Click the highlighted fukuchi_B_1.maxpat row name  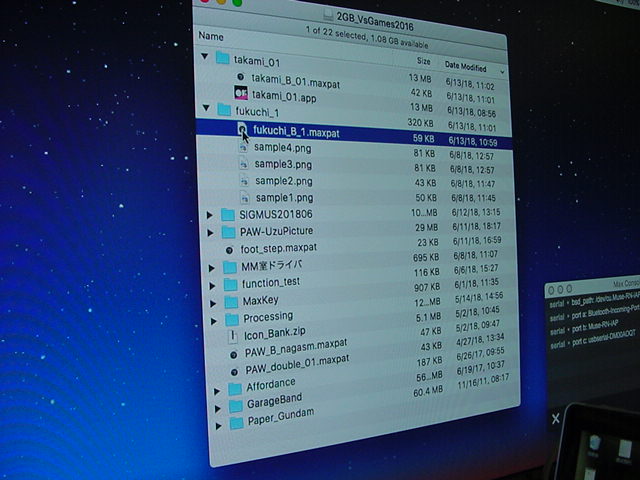296,132
